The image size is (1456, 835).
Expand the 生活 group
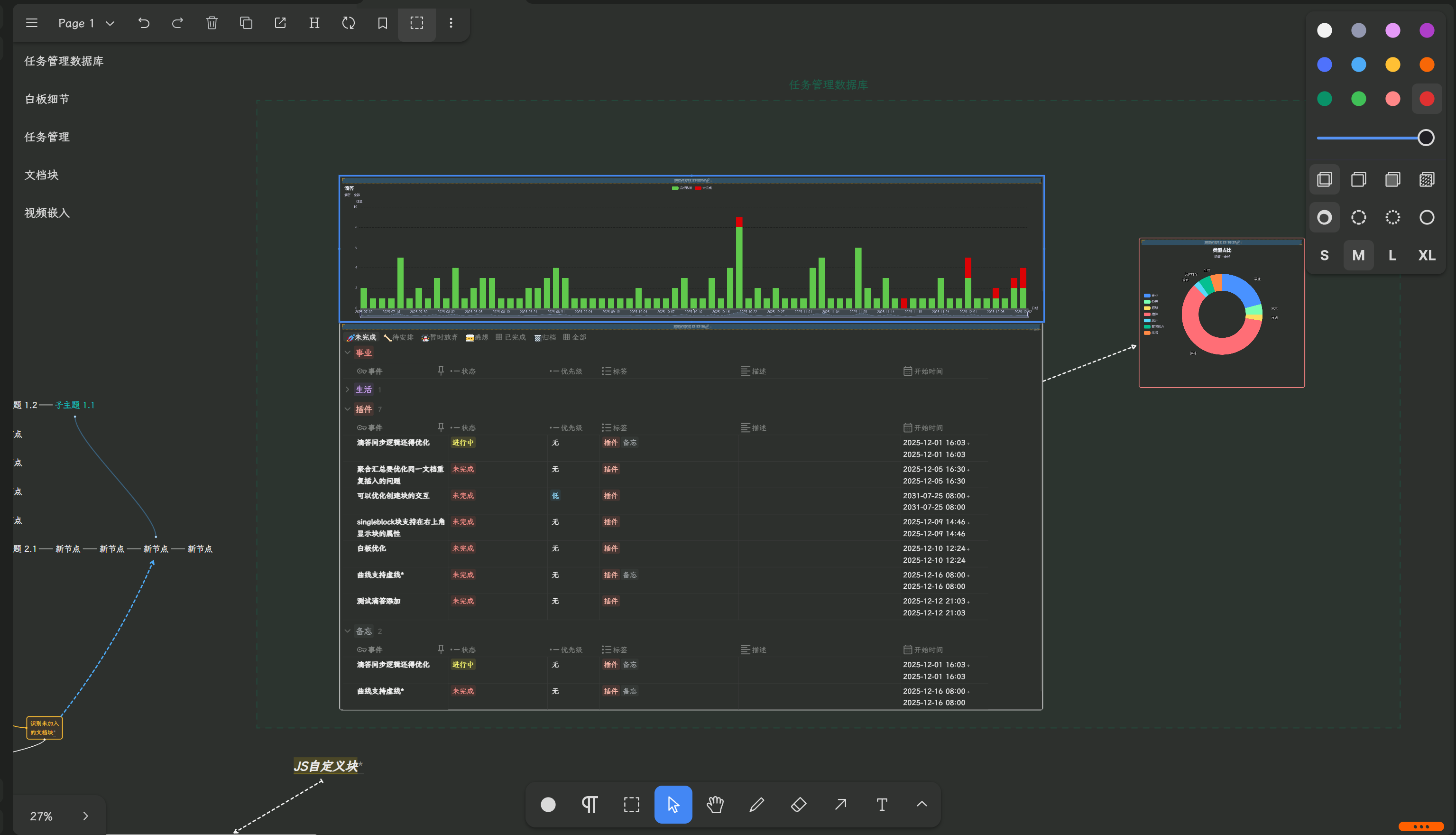347,390
